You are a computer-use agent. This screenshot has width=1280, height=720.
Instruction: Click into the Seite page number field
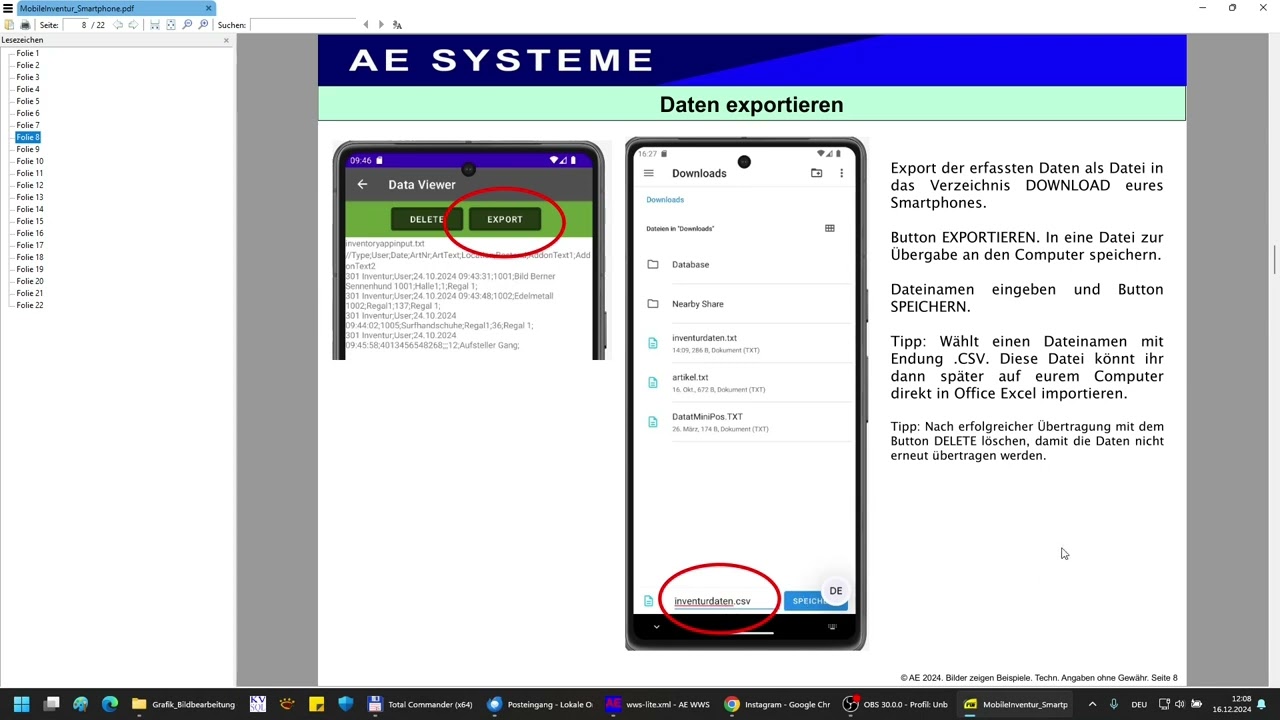point(75,25)
